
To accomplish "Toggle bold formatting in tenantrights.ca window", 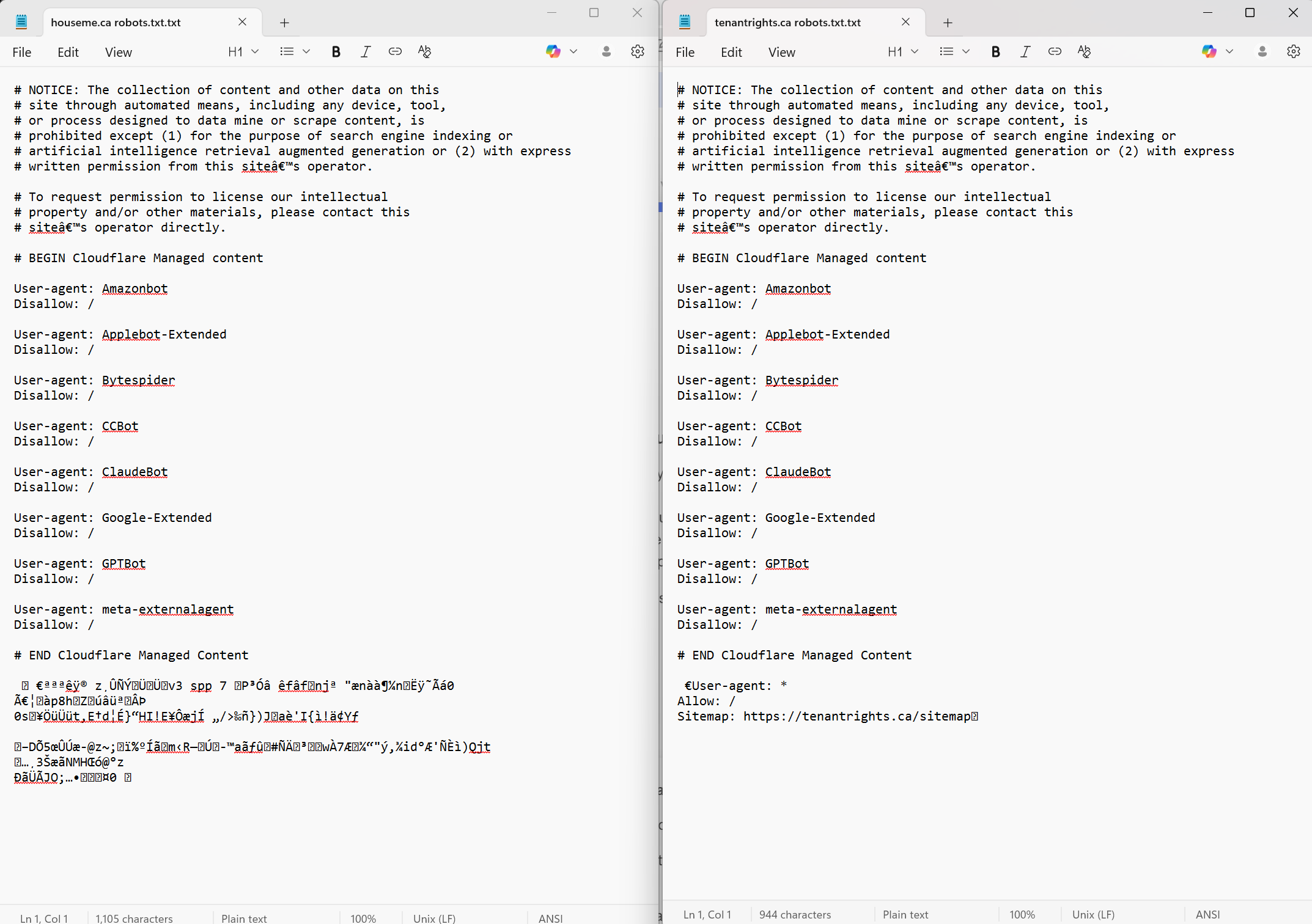I will [x=995, y=52].
